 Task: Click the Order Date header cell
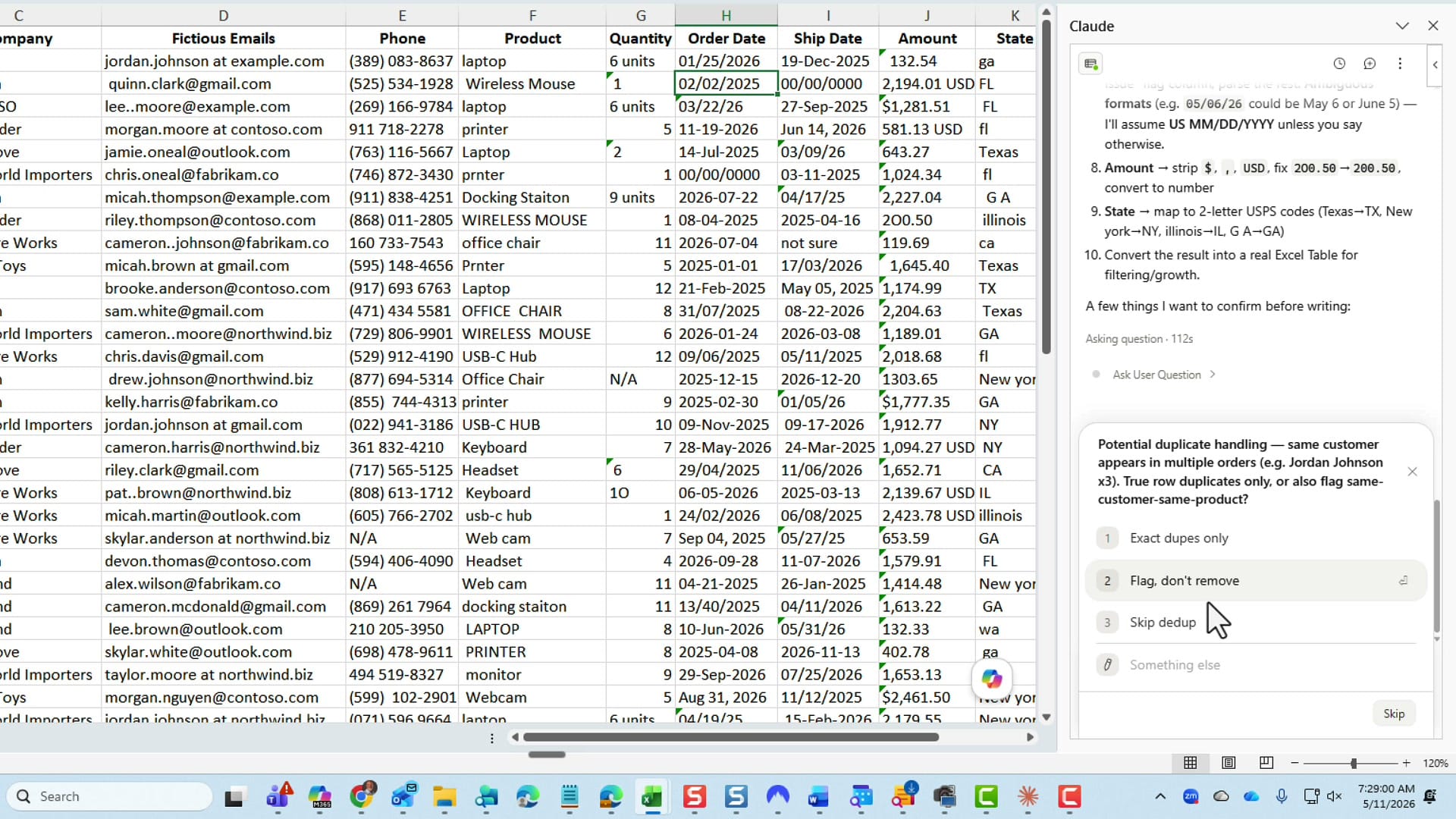(726, 39)
